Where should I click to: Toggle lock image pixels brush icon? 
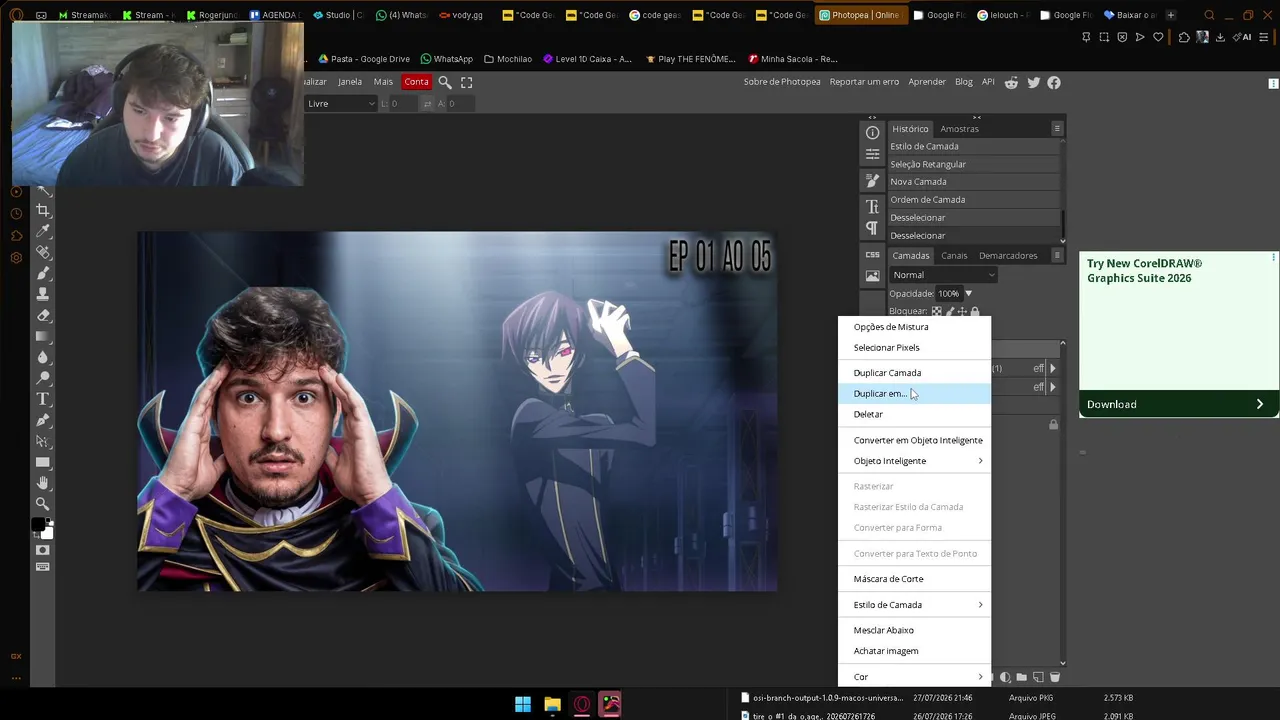pyautogui.click(x=949, y=312)
